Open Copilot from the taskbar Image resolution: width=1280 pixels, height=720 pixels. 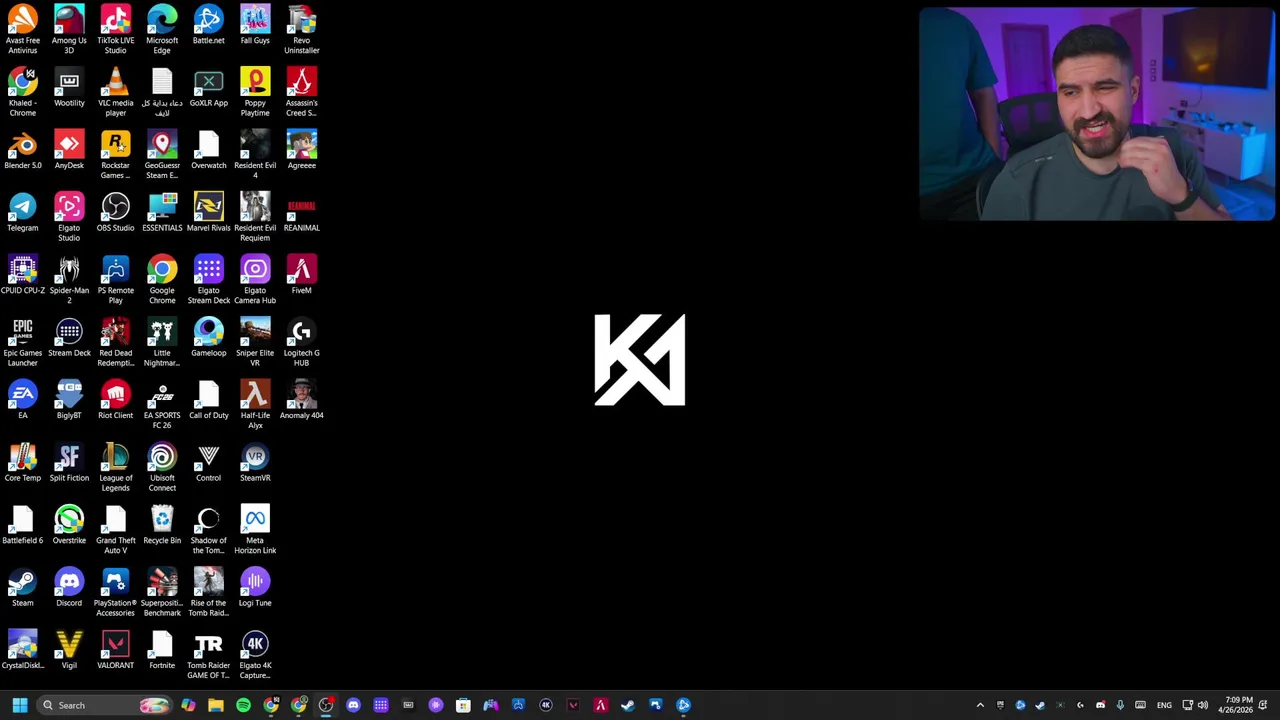[188, 705]
